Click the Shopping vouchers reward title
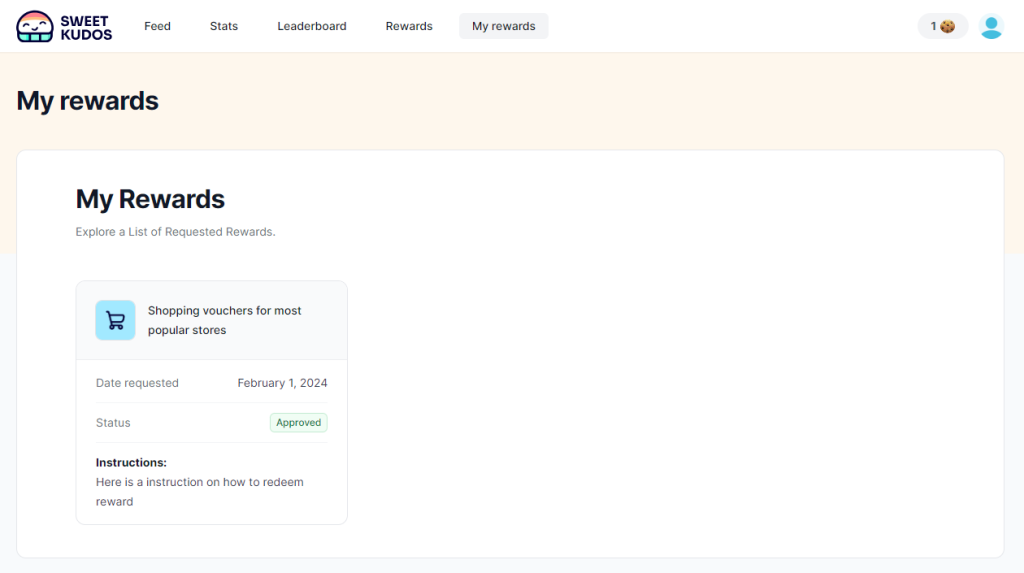The image size is (1024, 573). [224, 320]
